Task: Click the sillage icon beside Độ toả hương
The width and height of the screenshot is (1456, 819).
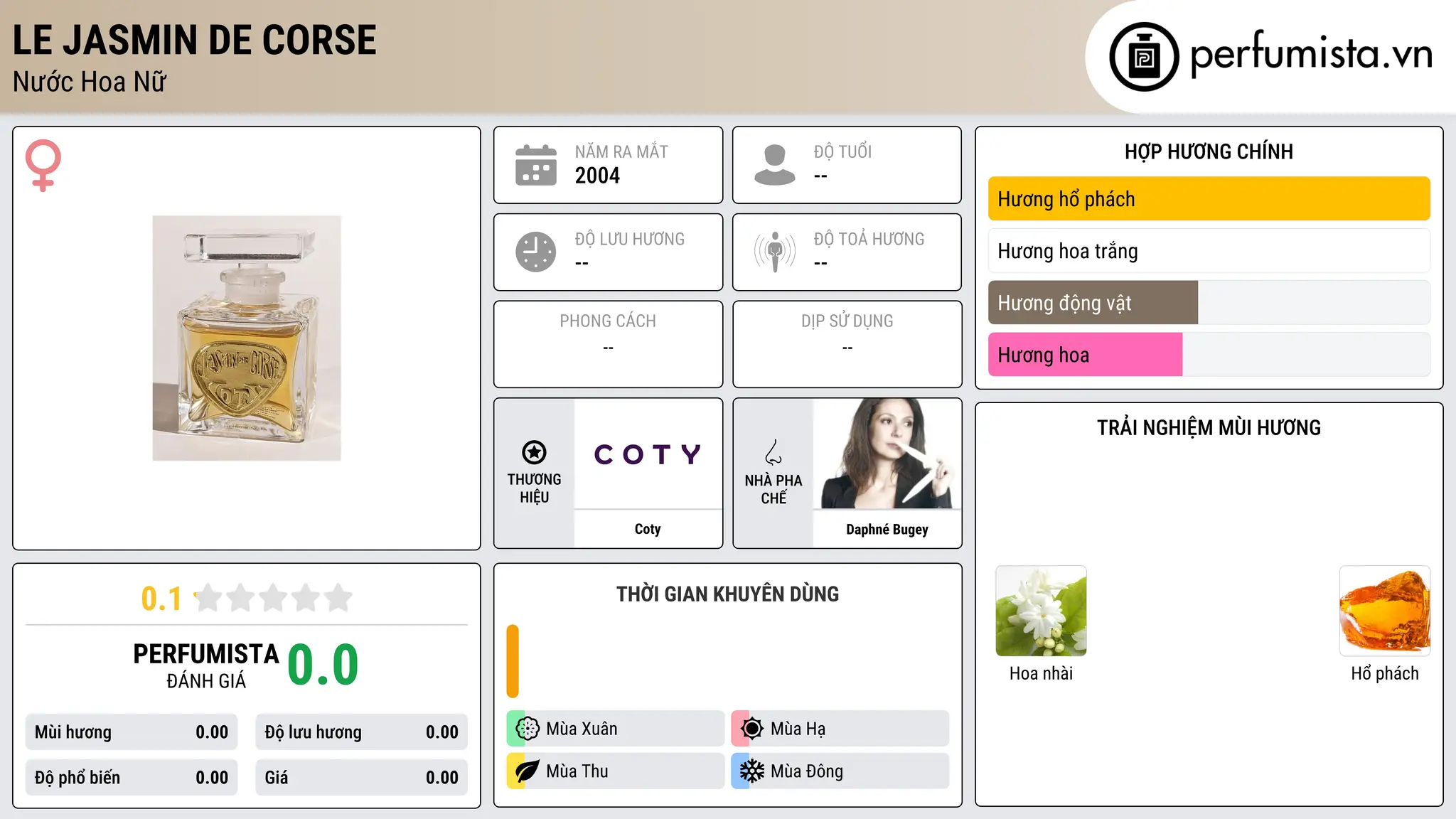Action: pyautogui.click(x=775, y=252)
